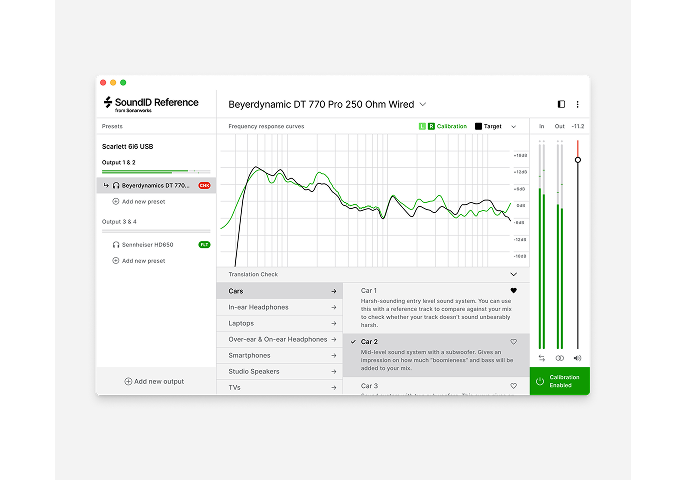The height and width of the screenshot is (480, 686).
Task: Disable calibration with Calibration Enabled button
Action: coord(560,381)
